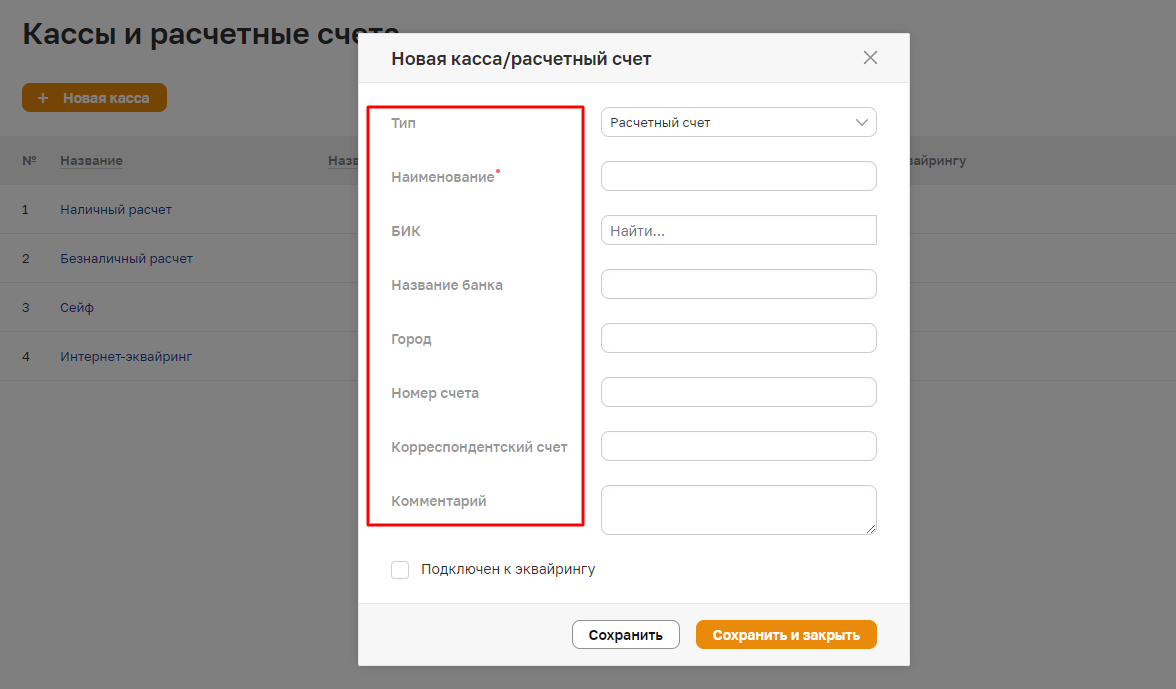Viewport: 1176px width, 689px height.
Task: Click the plus icon on Новая касса
Action: 43,98
